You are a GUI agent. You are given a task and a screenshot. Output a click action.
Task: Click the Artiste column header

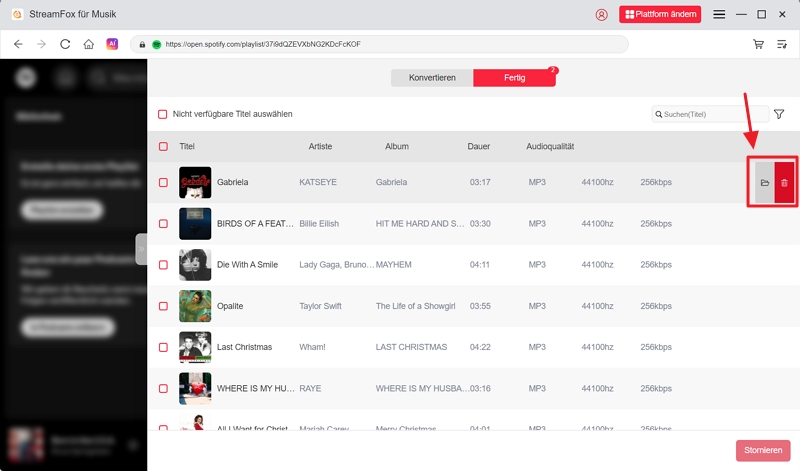[x=320, y=146]
